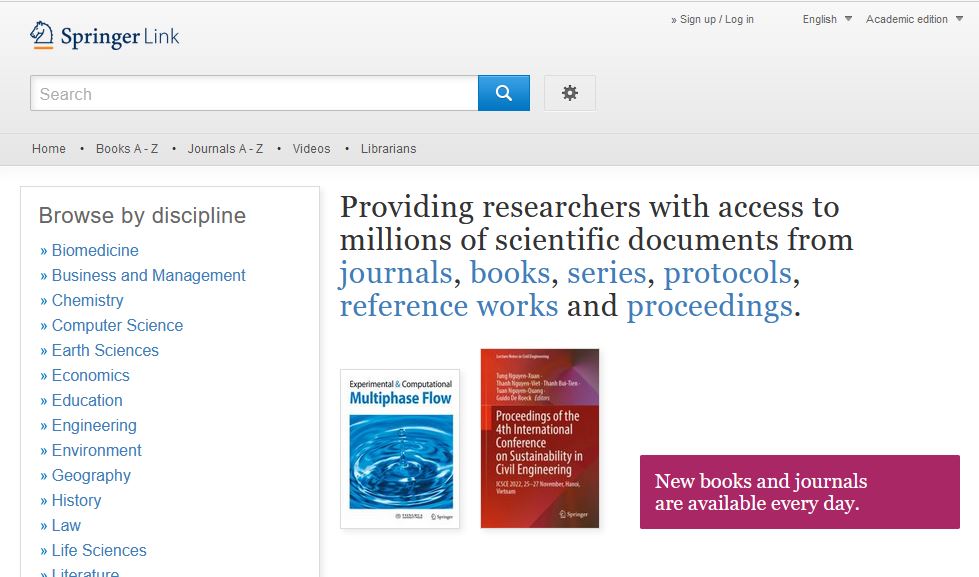Screen dimensions: 979x577
Task: Open the Civil Engineering proceedings book cover
Action: pyautogui.click(x=540, y=438)
